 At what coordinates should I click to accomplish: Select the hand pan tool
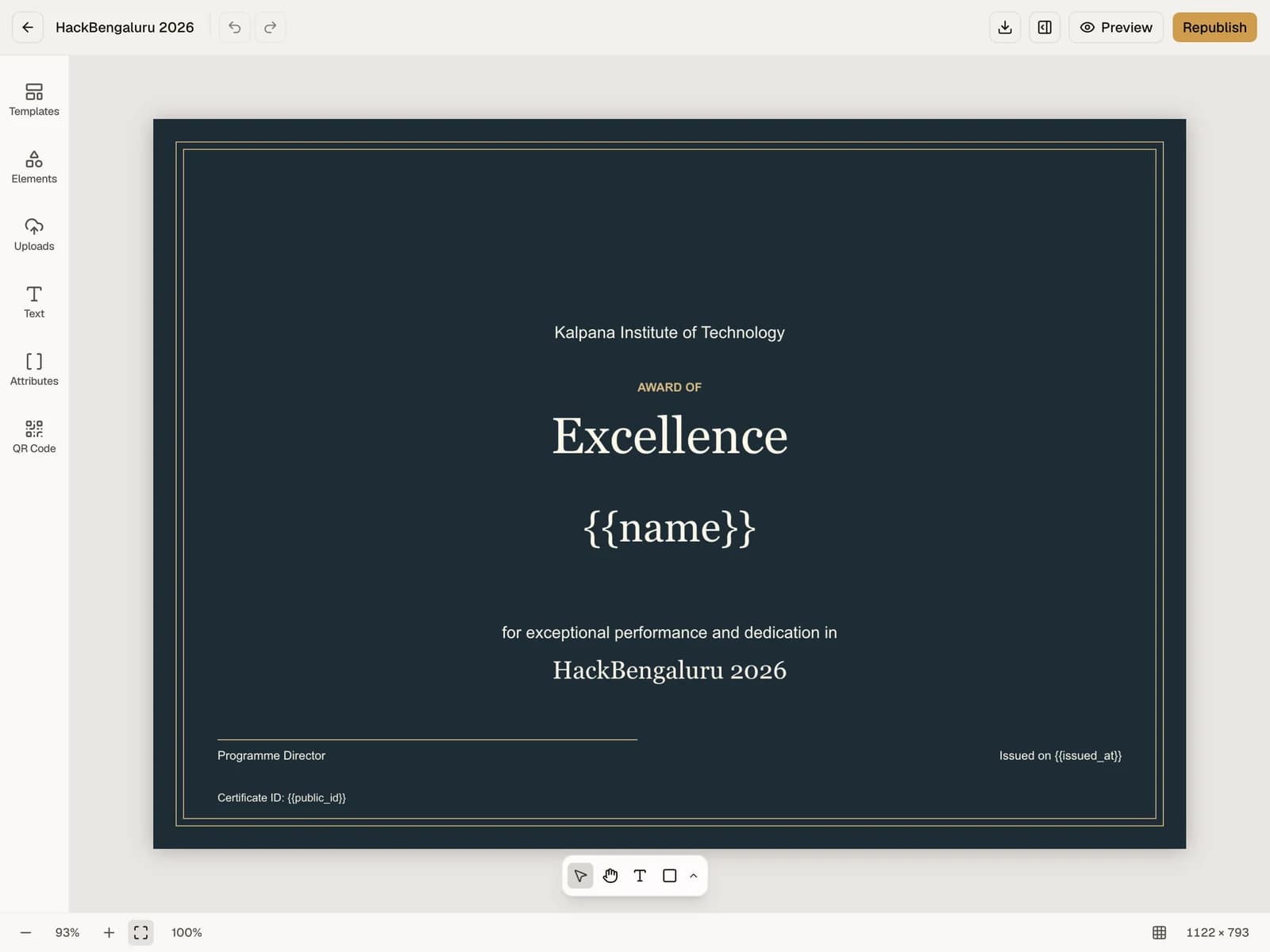[x=610, y=876]
